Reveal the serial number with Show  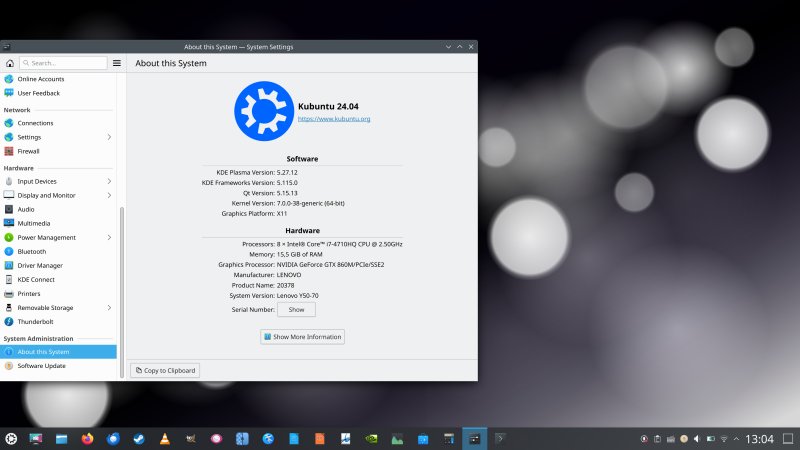(296, 310)
